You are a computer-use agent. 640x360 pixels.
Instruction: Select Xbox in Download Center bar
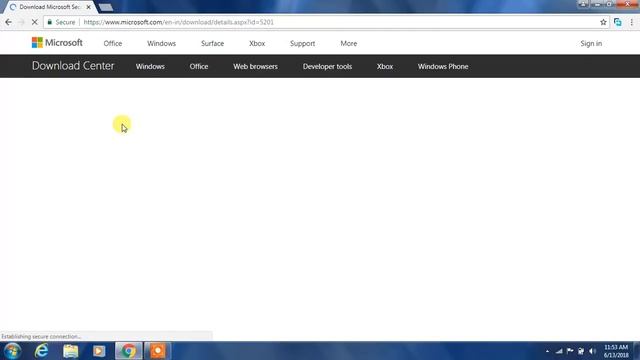pyautogui.click(x=385, y=67)
